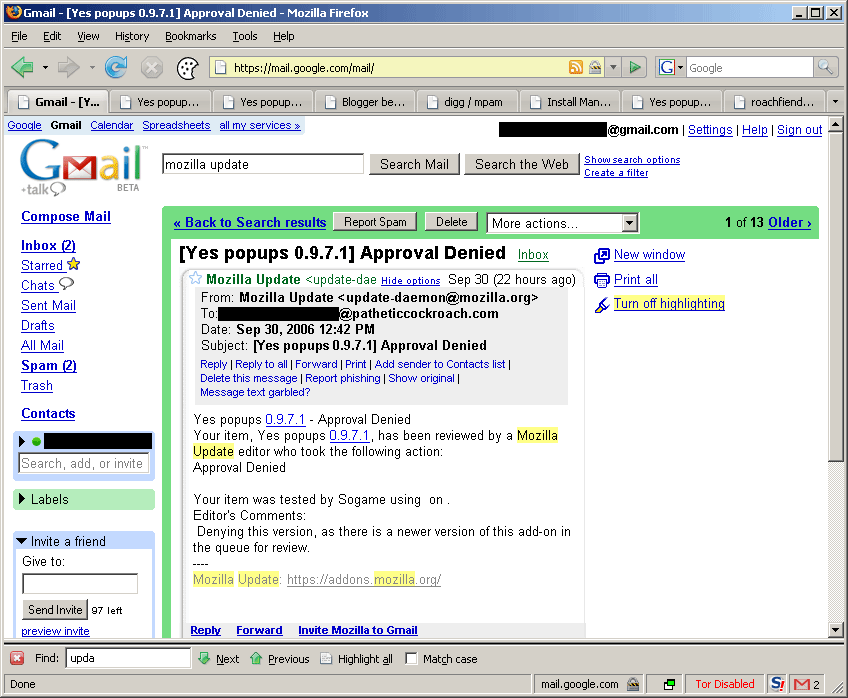Click the status bar security lock icon
The image size is (848, 698).
[633, 684]
